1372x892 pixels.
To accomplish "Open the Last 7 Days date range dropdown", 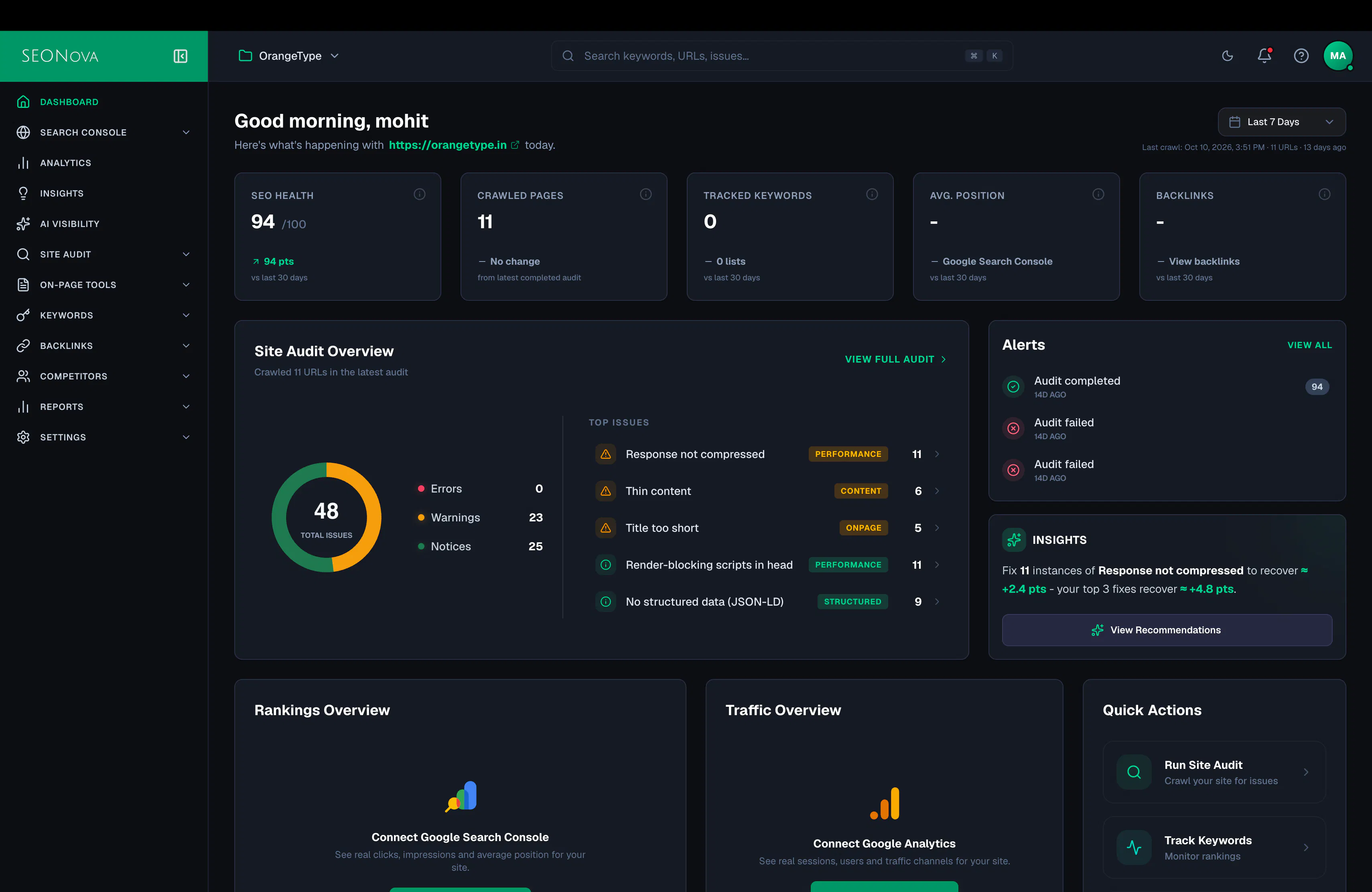I will (1281, 122).
